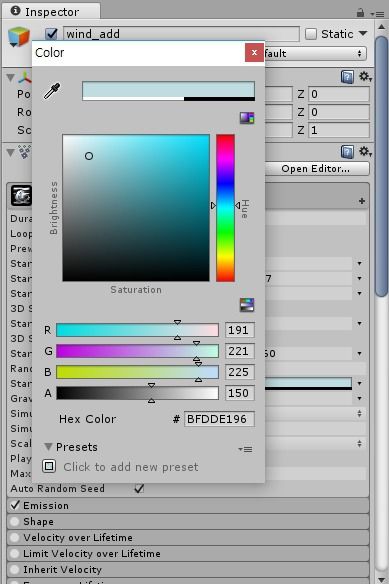389x584 pixels.
Task: Click Hex Color field BFDDE196
Action: tap(219, 419)
